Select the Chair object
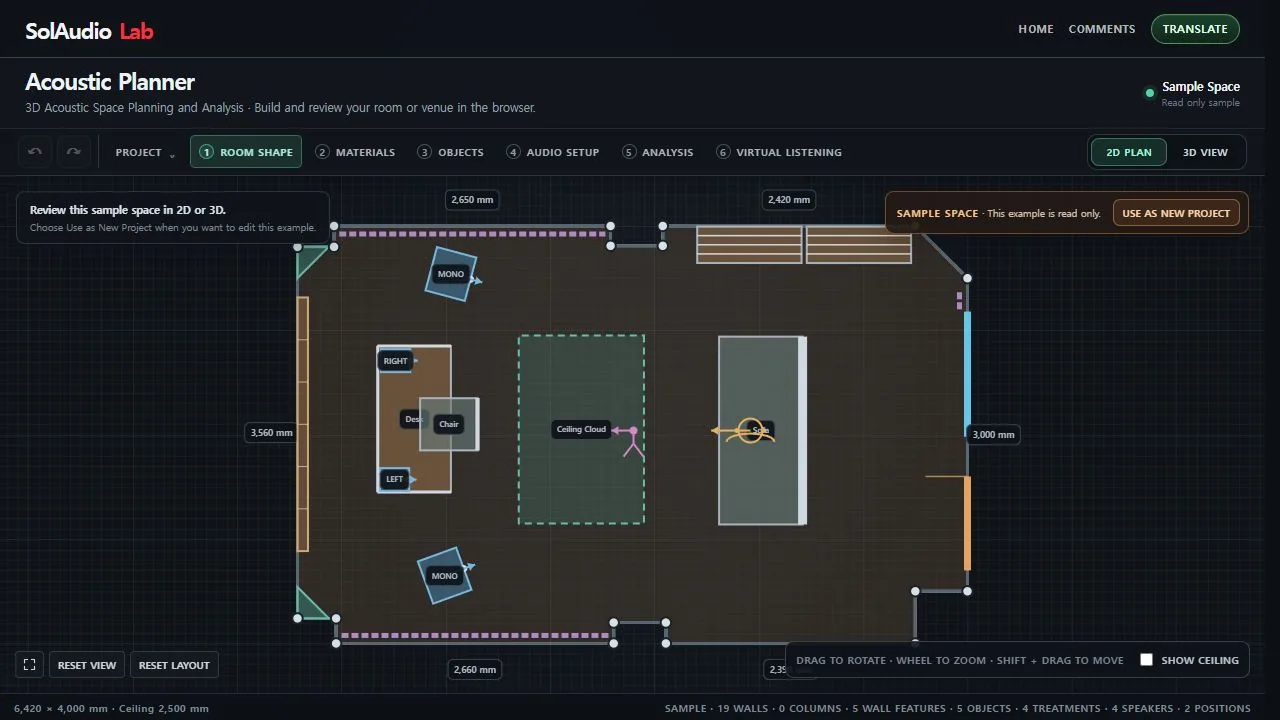The image size is (1280, 720). (449, 424)
